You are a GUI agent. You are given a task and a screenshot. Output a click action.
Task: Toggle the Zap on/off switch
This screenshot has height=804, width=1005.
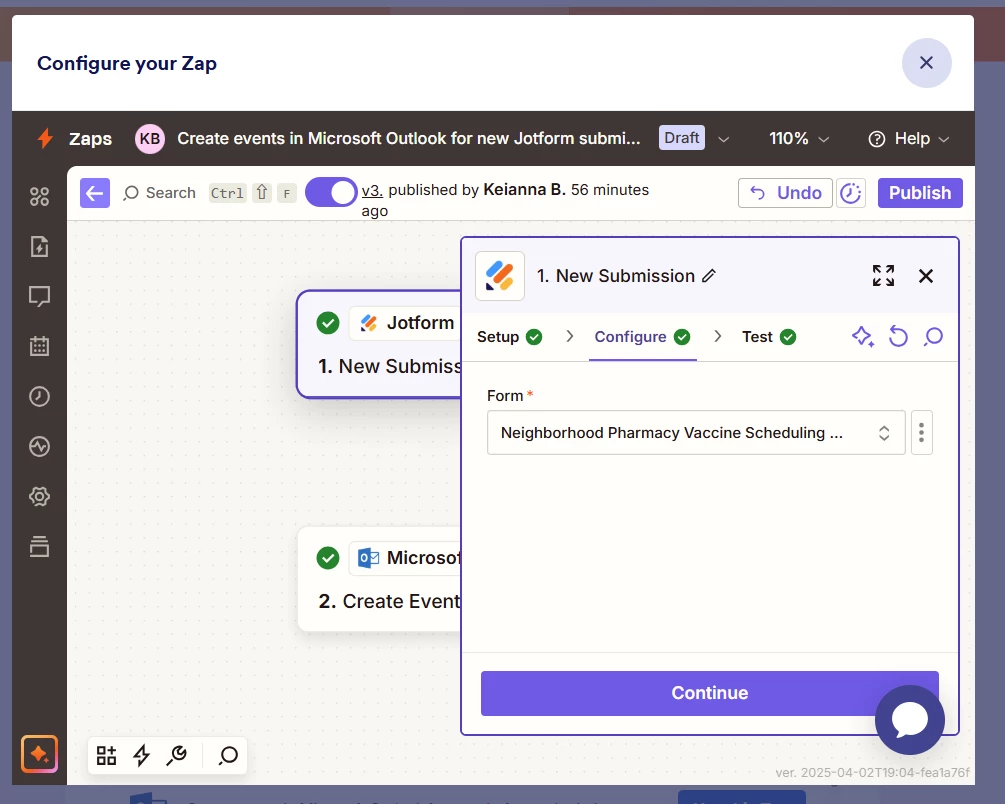pos(331,192)
